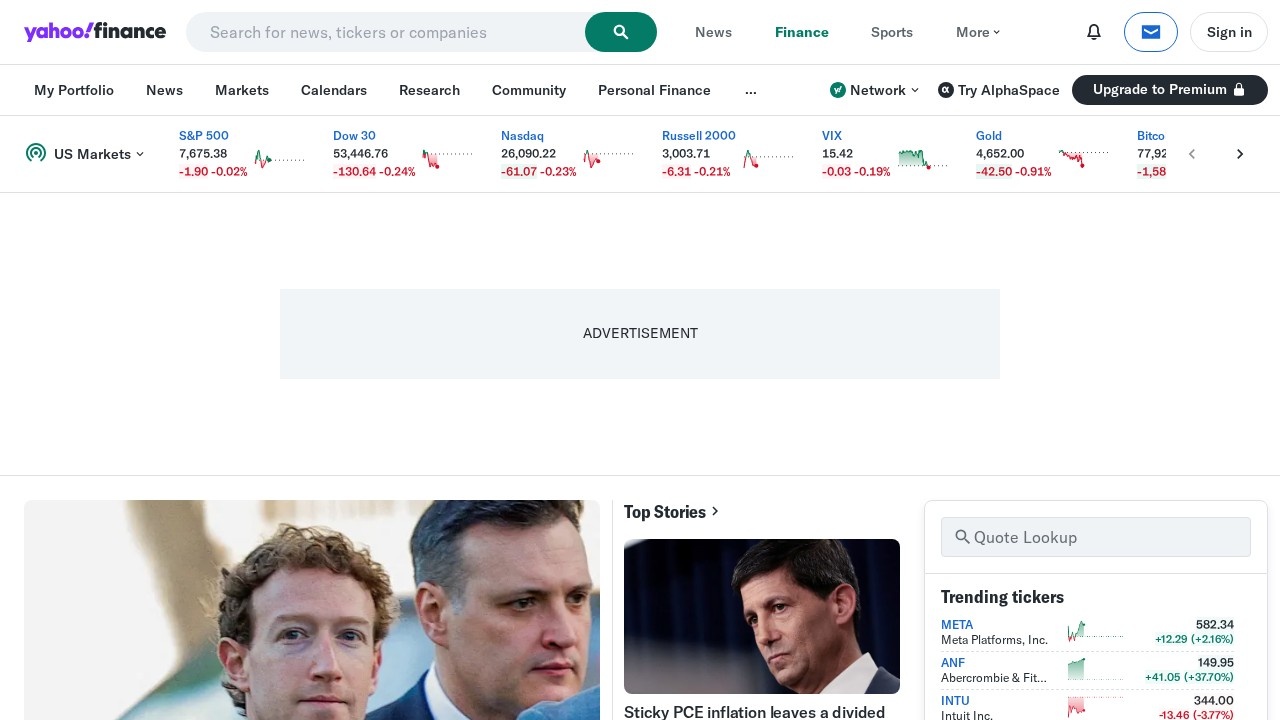Click the Sticky PCE inflation headline
This screenshot has height=720, width=1280.
click(x=755, y=712)
